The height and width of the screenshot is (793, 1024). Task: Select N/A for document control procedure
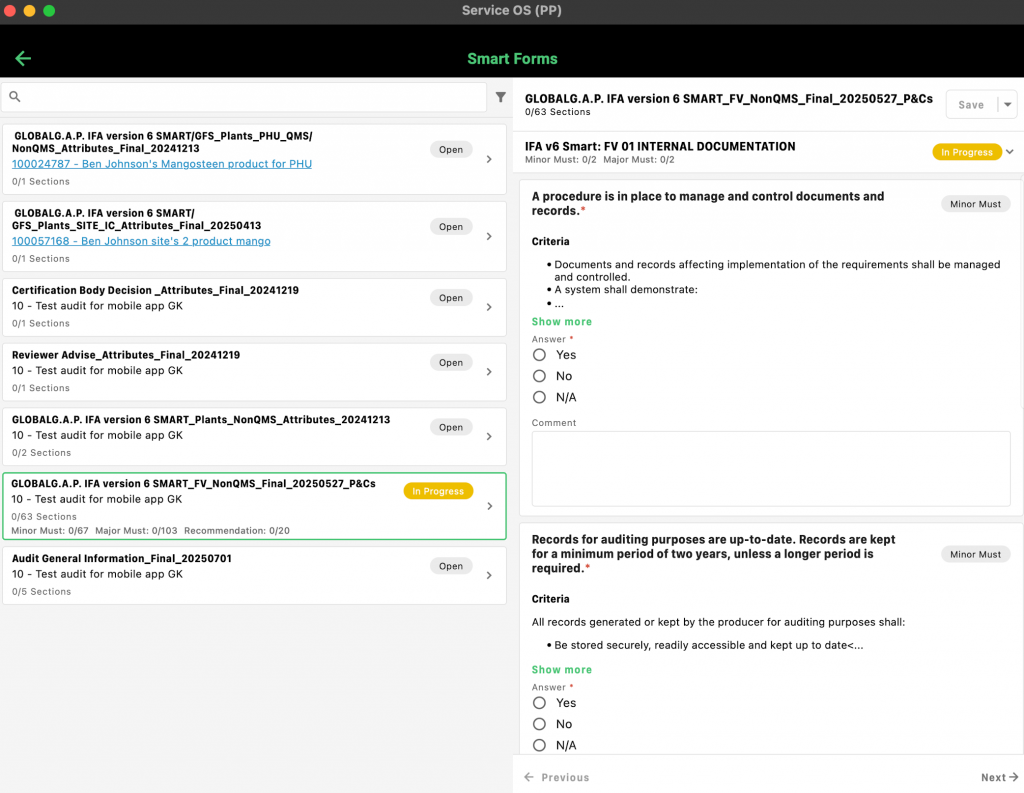point(540,397)
